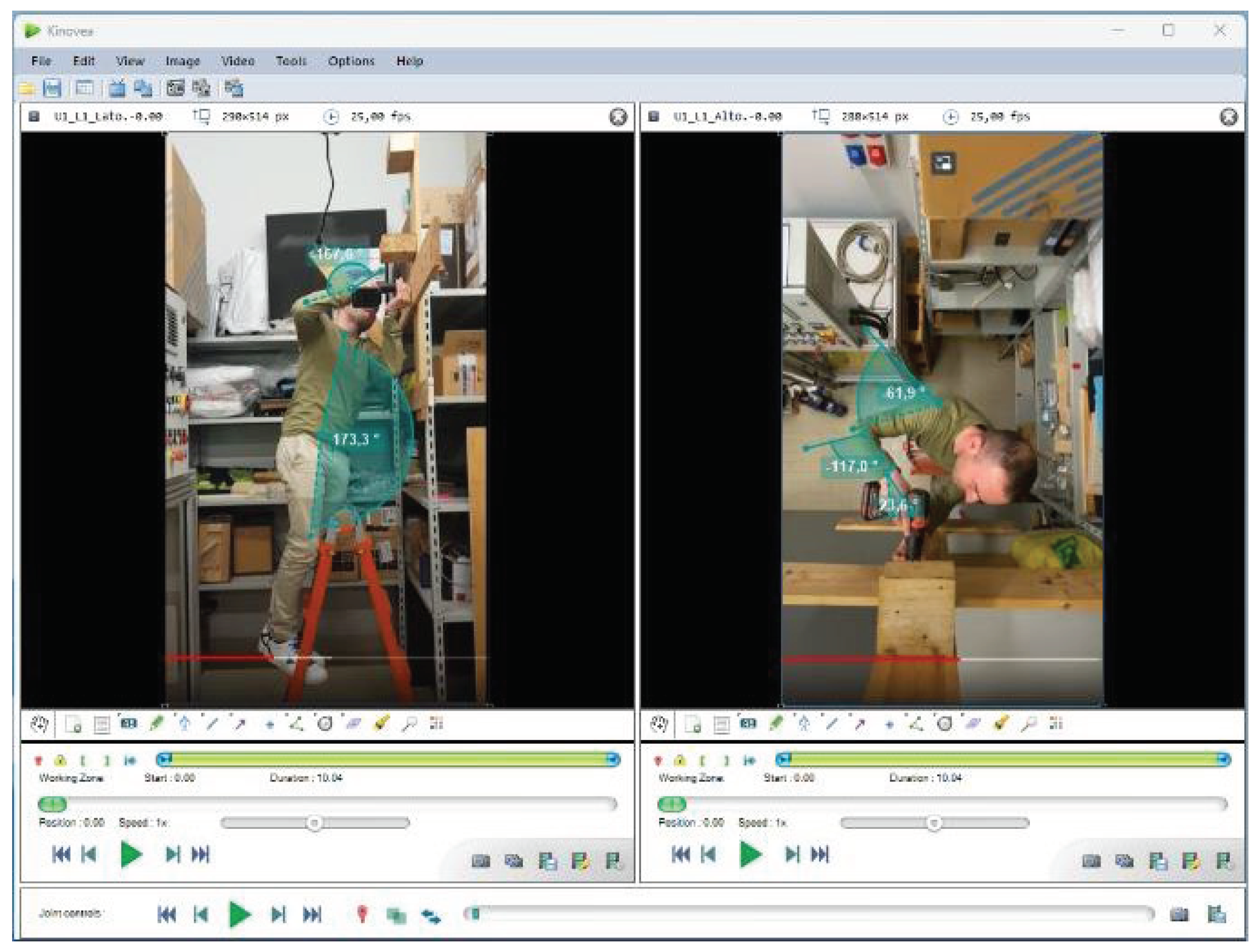Click the save icon in main toolbar
Screen dimensions: 1257x952
click(52, 88)
